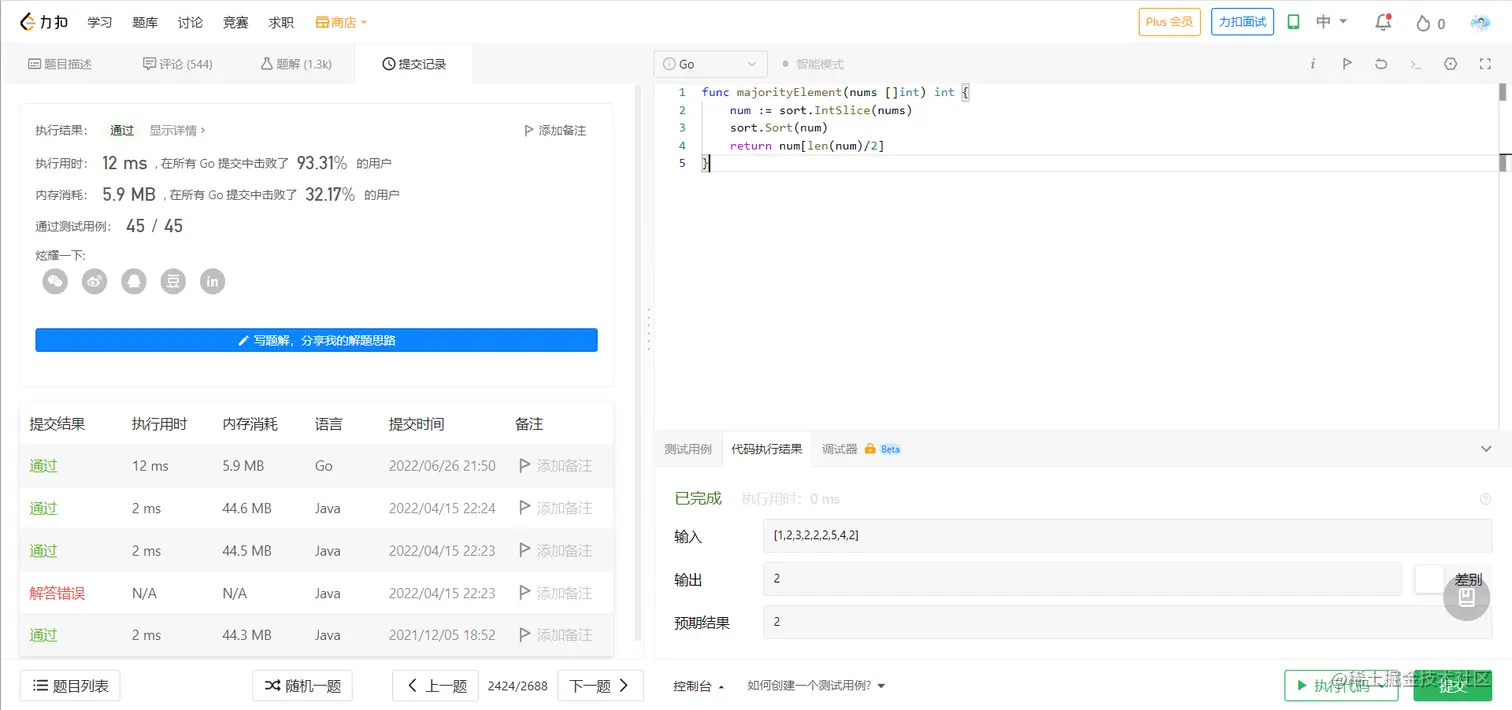The width and height of the screenshot is (1512, 710).
Task: Toggle the 控制台 console expander
Action: tap(698, 686)
